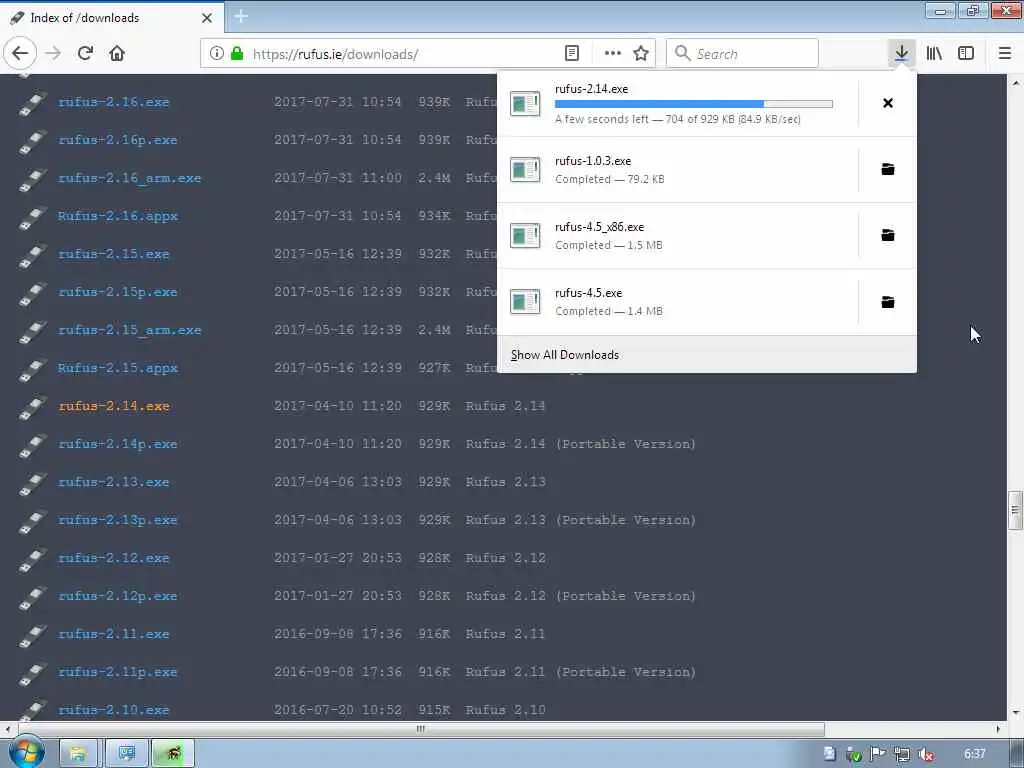
Task: Click rufus-2.14.exe file icon in downloads
Action: coord(525,103)
